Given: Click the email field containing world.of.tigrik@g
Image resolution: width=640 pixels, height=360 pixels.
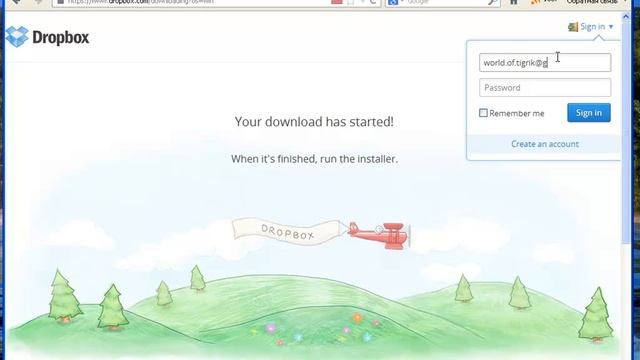Looking at the screenshot, I should (x=545, y=62).
